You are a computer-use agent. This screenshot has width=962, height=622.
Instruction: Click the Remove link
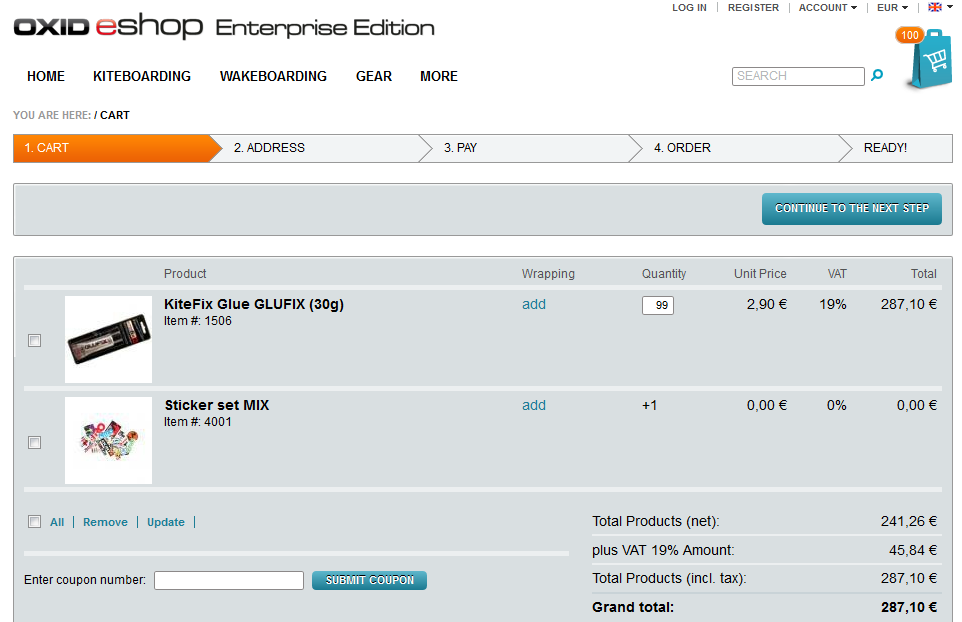pos(105,522)
